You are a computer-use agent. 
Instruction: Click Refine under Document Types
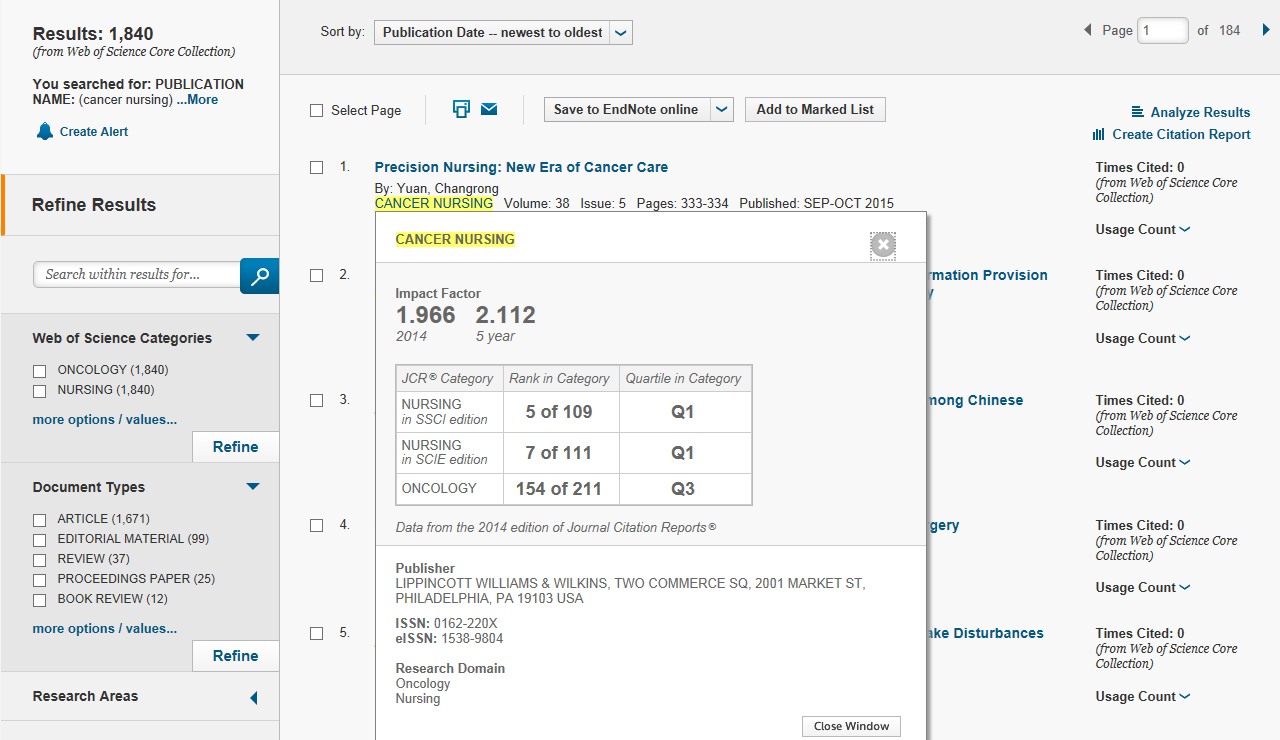(235, 656)
